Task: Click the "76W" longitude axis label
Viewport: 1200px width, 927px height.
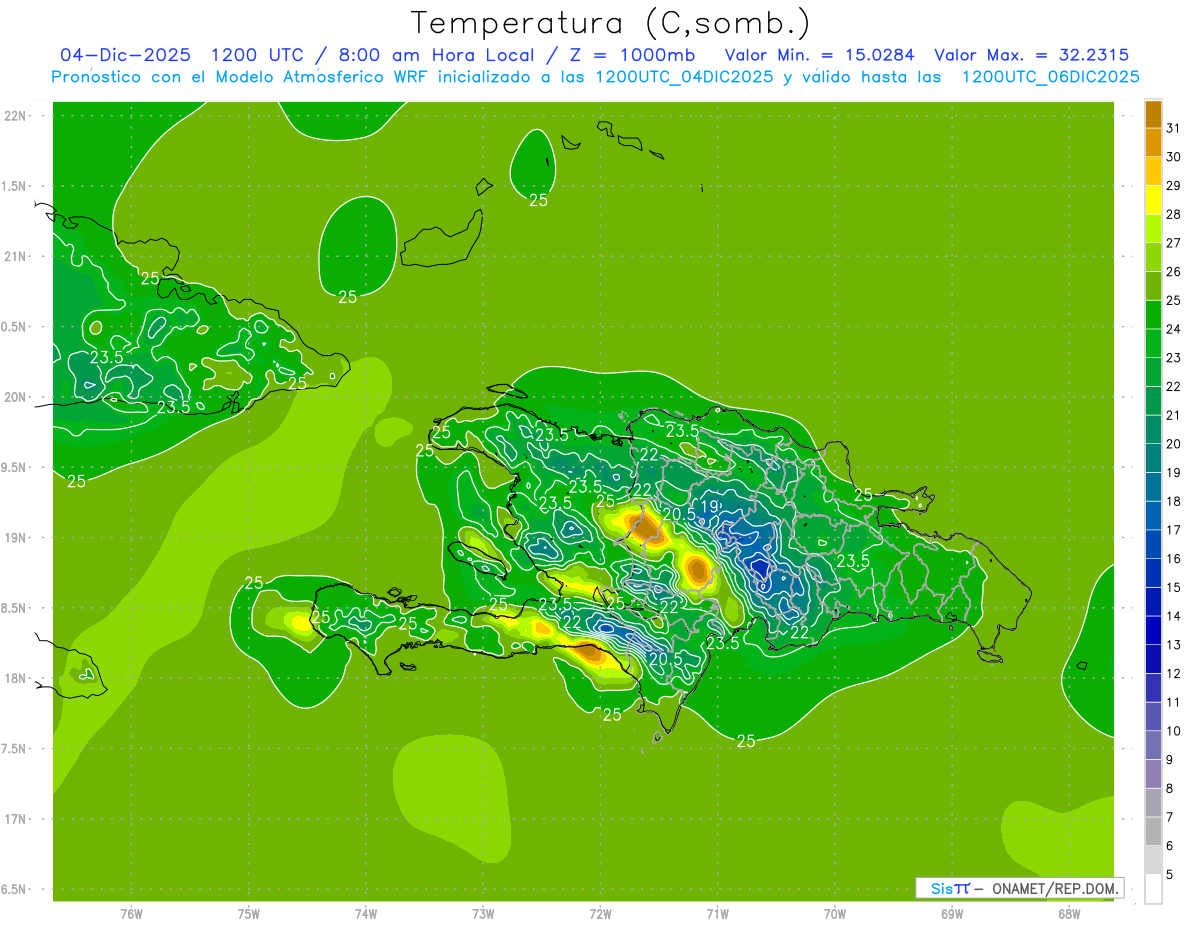Action: pos(131,914)
